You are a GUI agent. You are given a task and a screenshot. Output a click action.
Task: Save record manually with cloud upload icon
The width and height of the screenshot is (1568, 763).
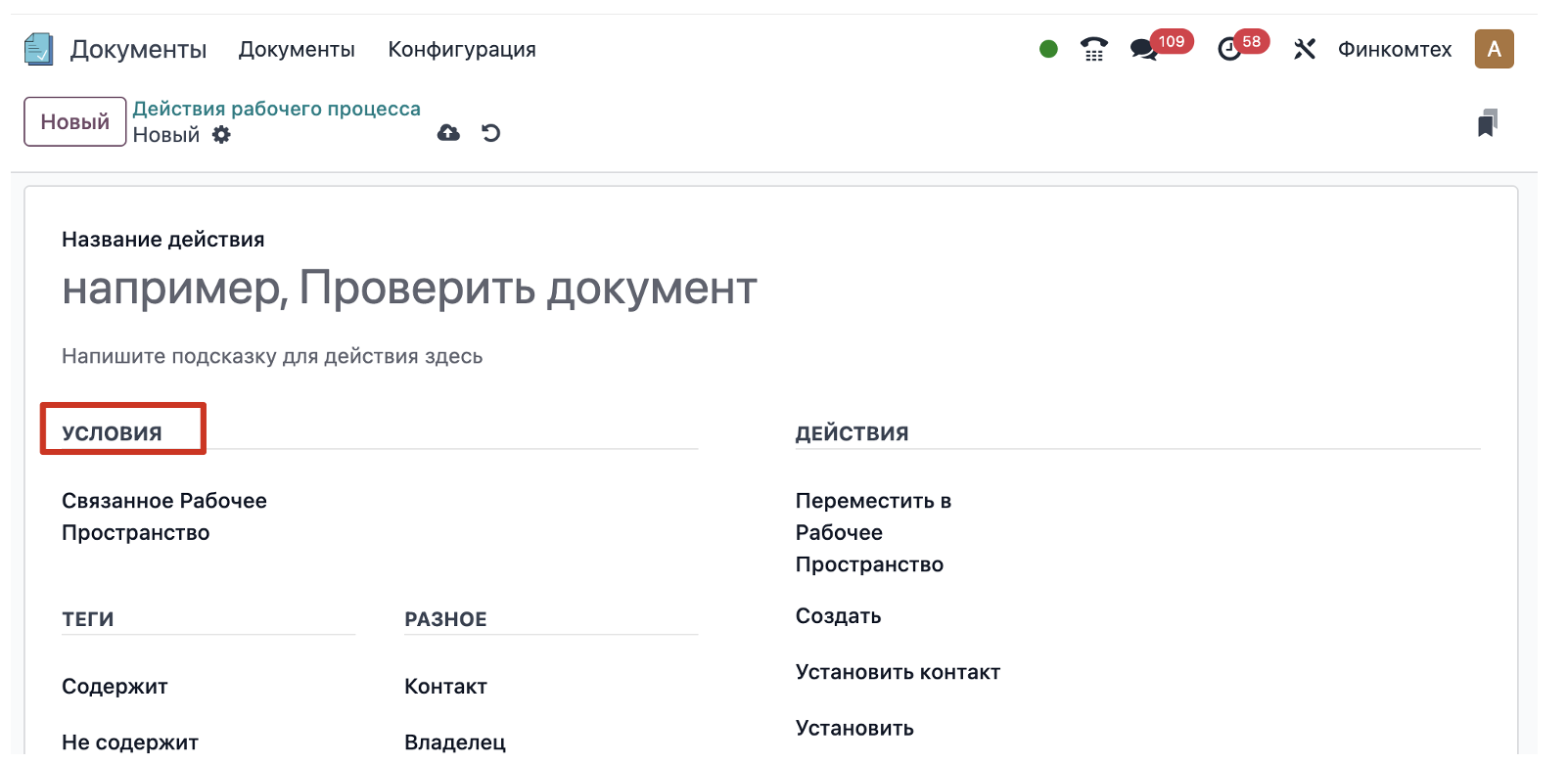tap(448, 133)
